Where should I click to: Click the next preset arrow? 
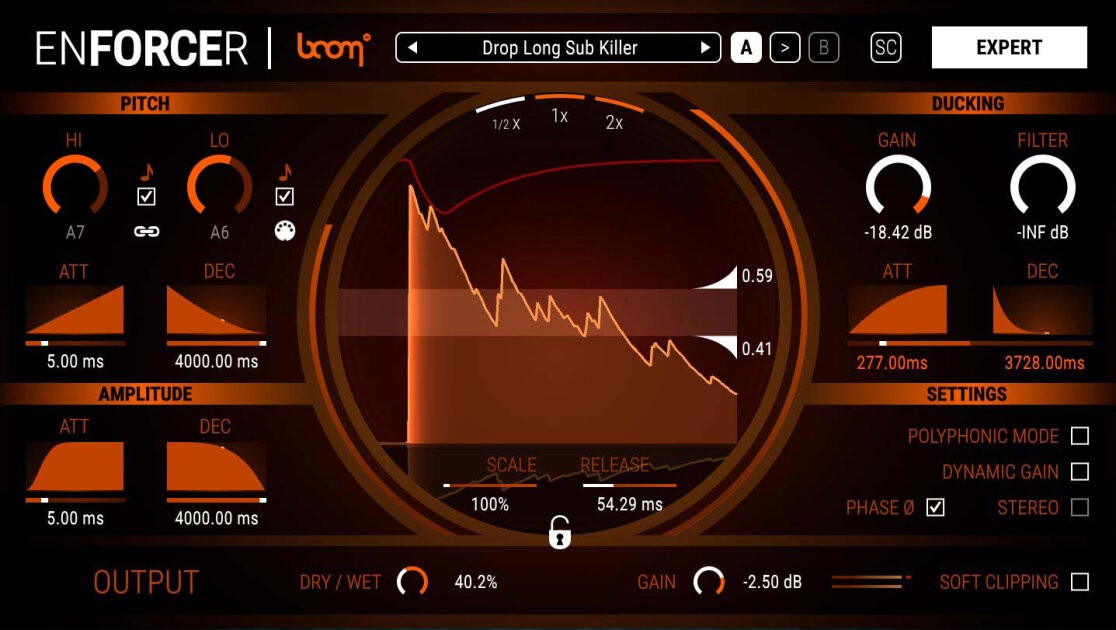point(705,48)
